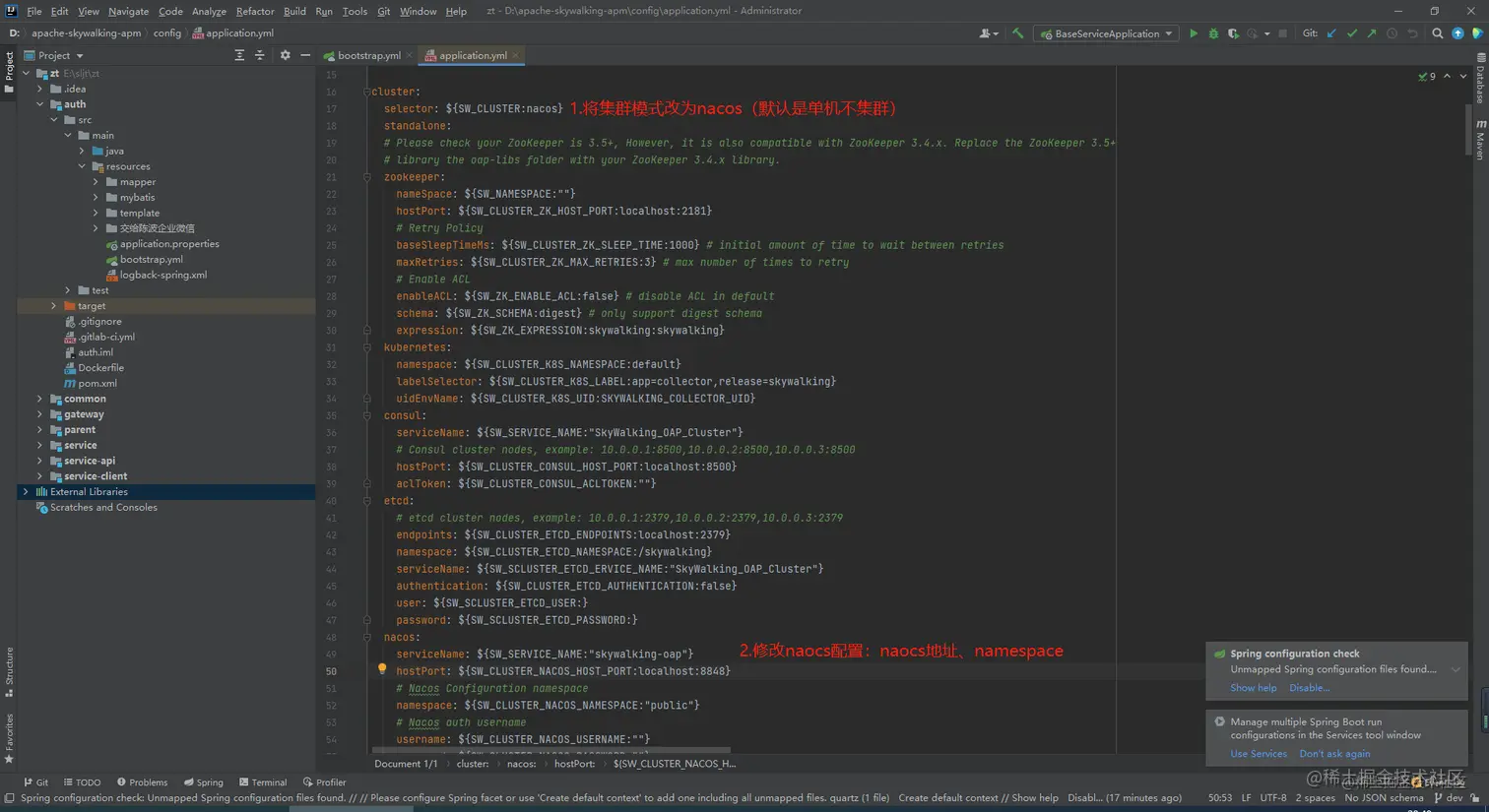The image size is (1489, 812).
Task: Open inspections widget showing 9
Action: tap(1427, 76)
